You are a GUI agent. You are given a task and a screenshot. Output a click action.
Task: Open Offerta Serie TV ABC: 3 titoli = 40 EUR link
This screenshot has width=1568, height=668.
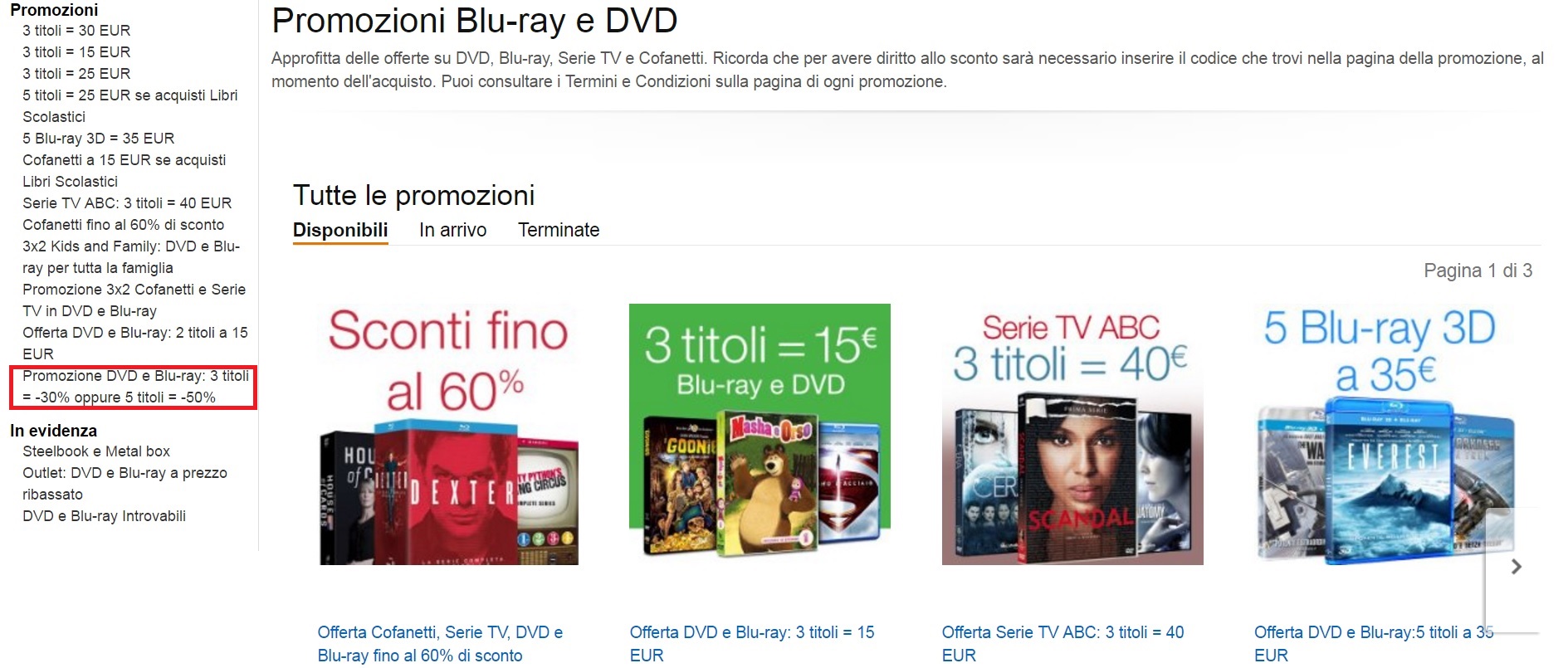click(x=1063, y=644)
